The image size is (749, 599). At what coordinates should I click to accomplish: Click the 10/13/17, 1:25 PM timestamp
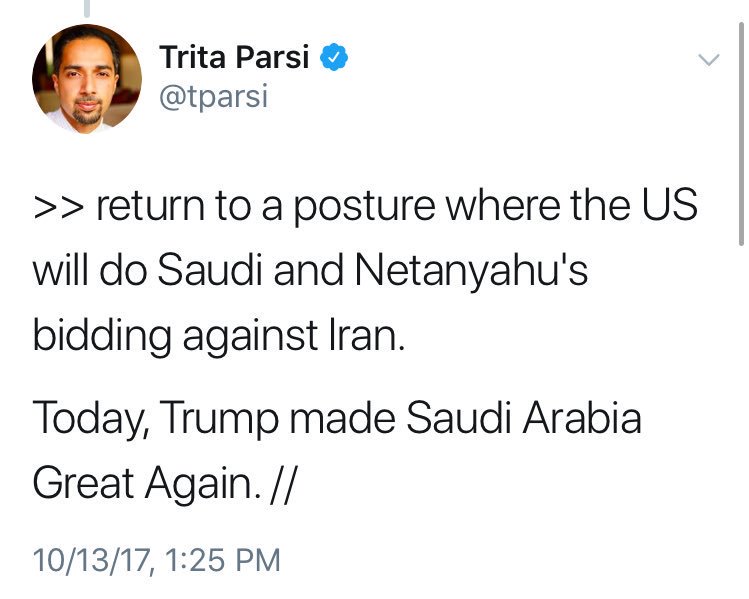coord(156,560)
